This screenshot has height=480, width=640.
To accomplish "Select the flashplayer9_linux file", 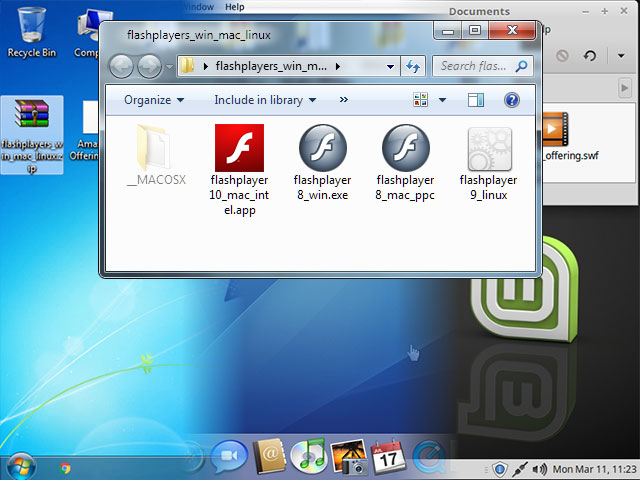I will [x=488, y=149].
